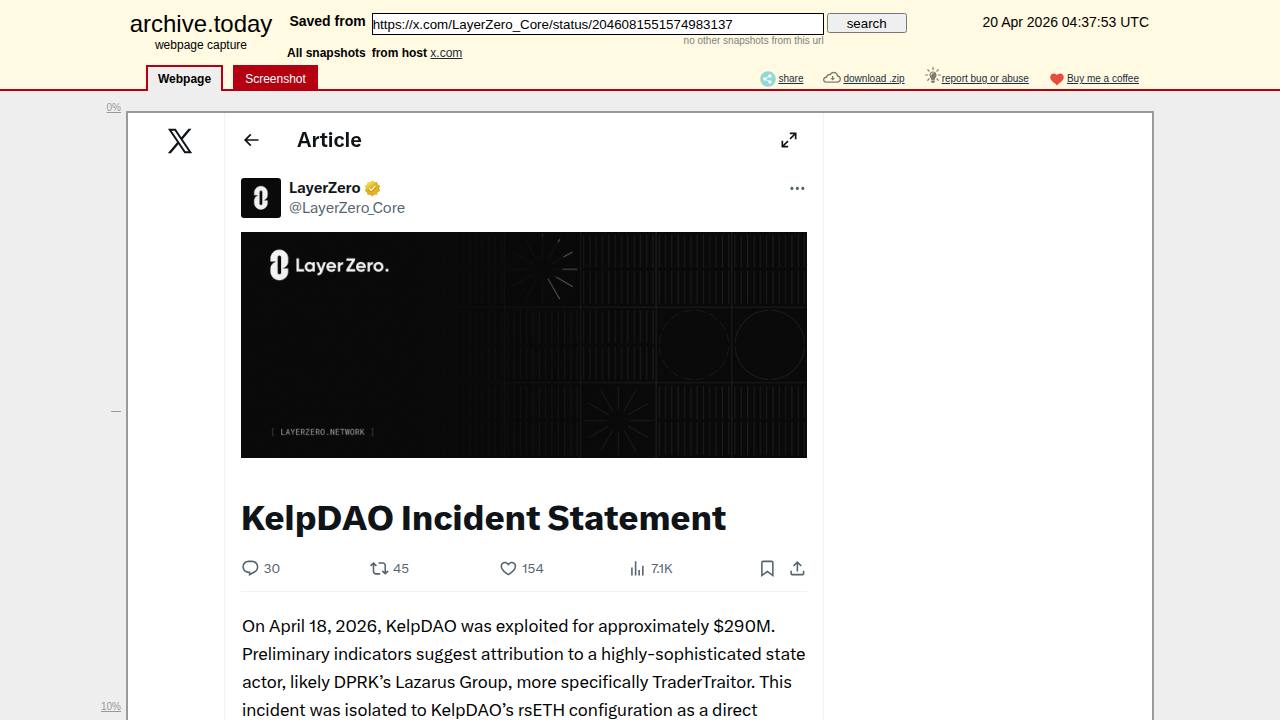The image size is (1280, 720).
Task: Go back with the left arrow
Action: click(251, 140)
